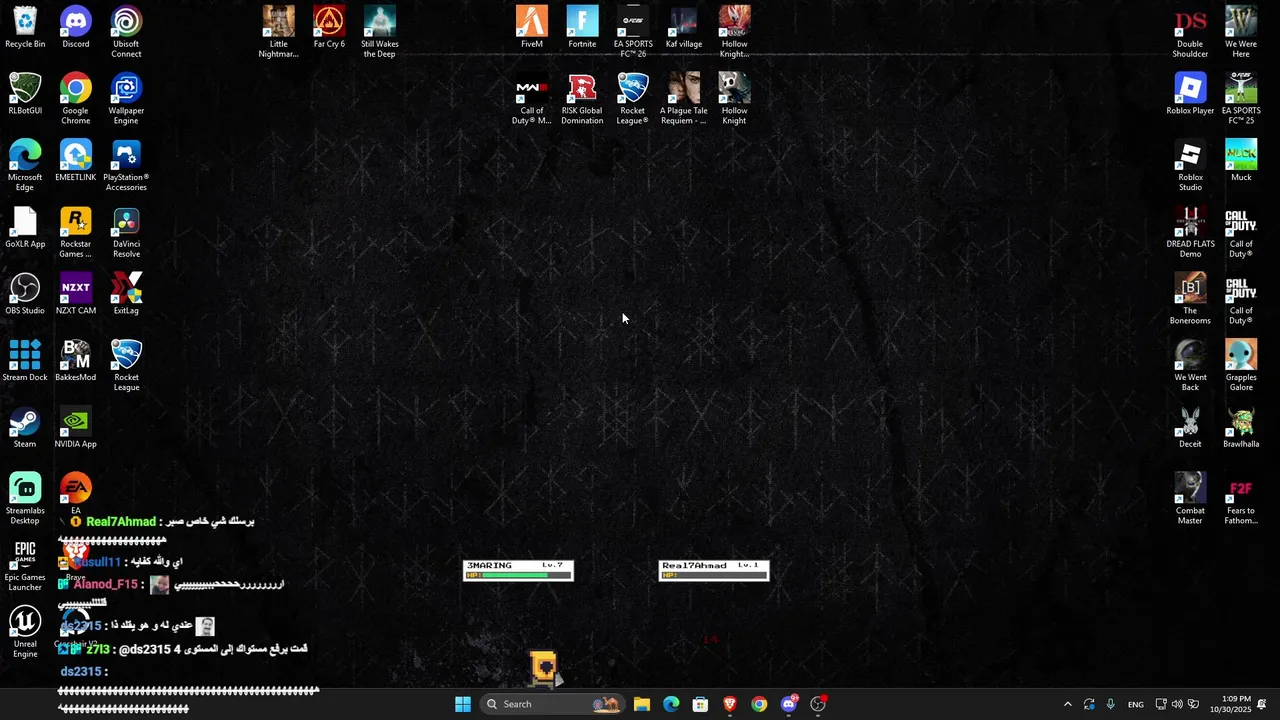Select the GoXLR App desktop icon
This screenshot has height=720, width=1280.
[x=25, y=228]
